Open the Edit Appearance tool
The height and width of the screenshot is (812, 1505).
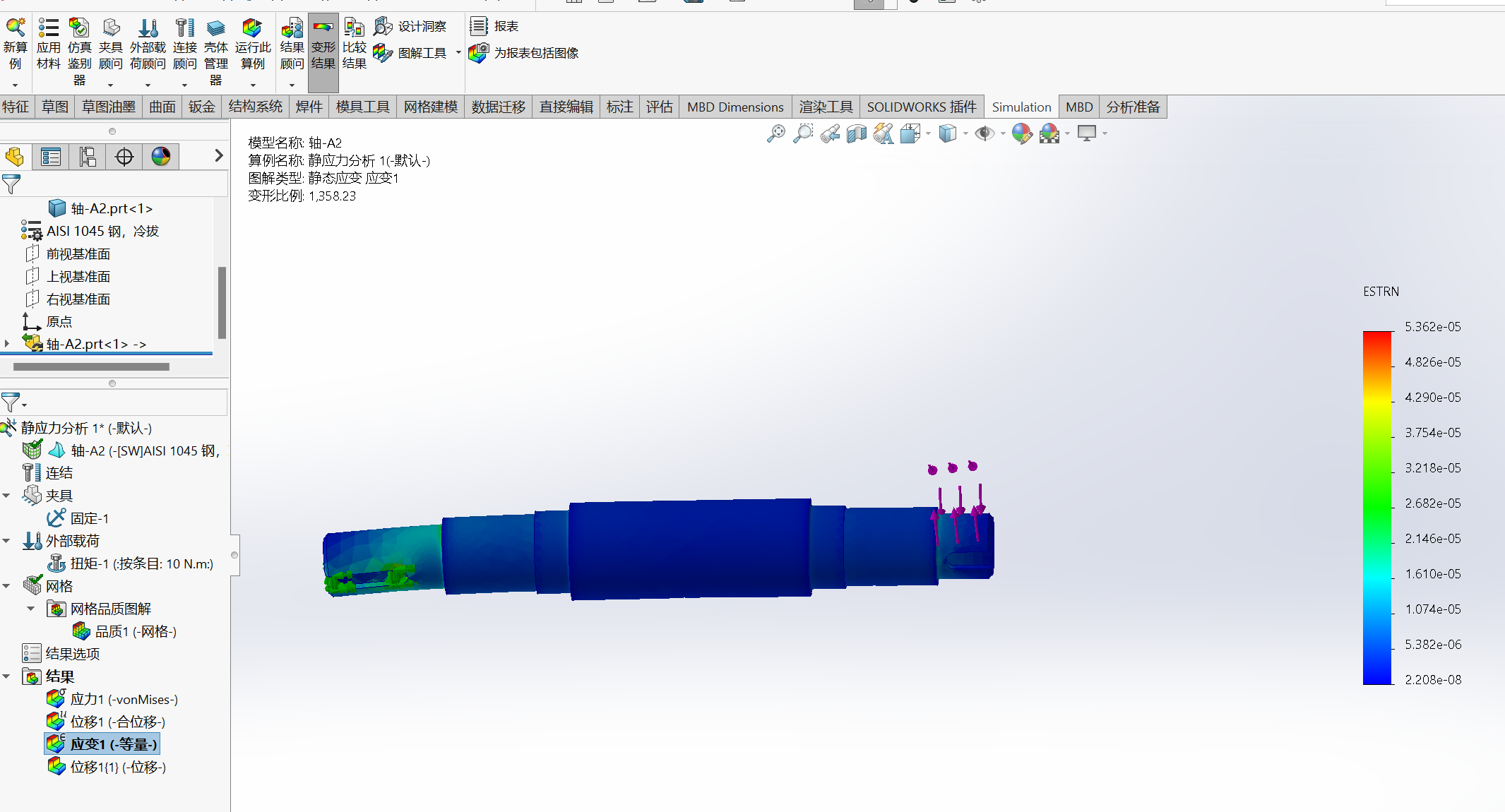(1021, 133)
